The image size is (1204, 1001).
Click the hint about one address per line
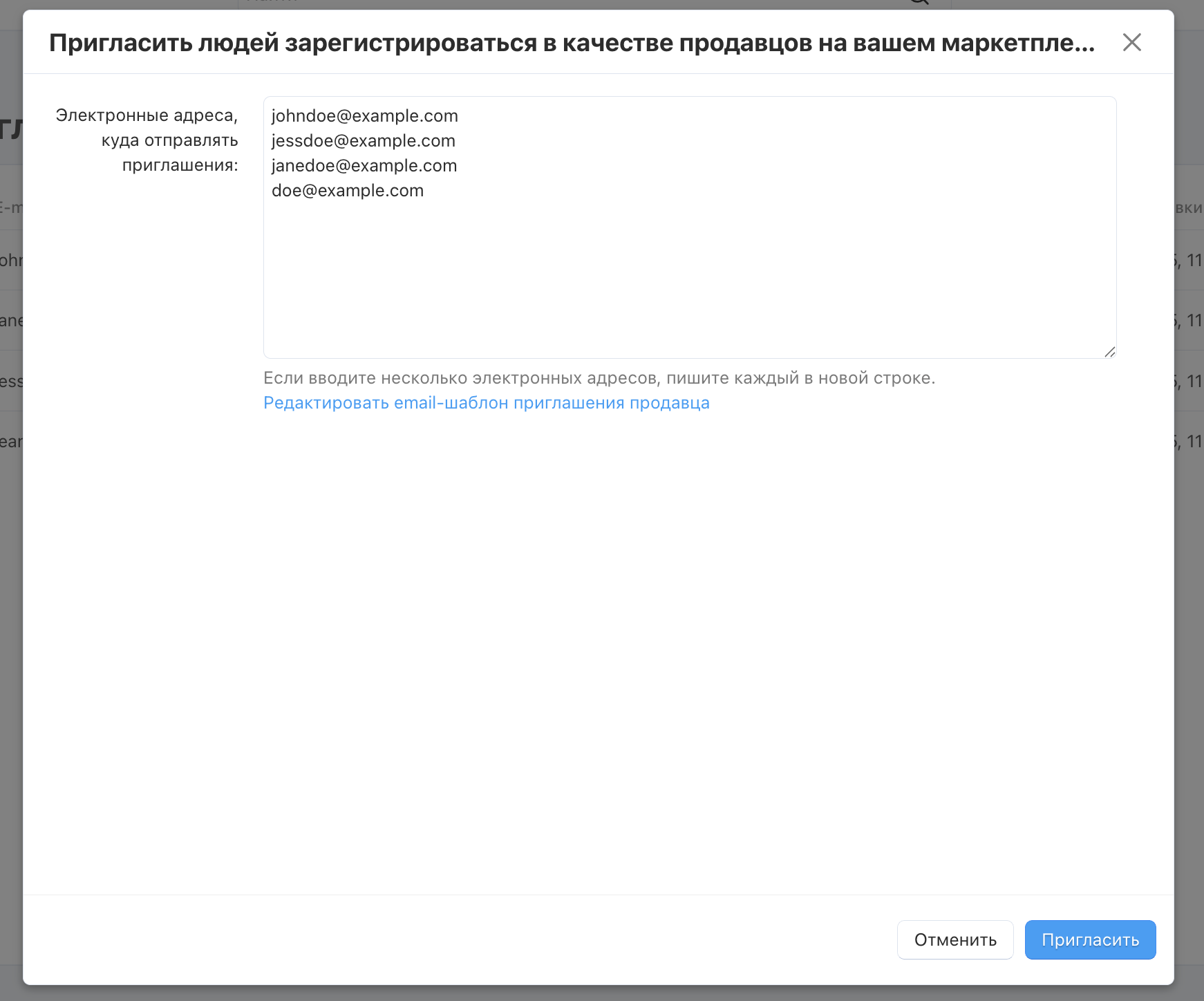click(x=599, y=378)
